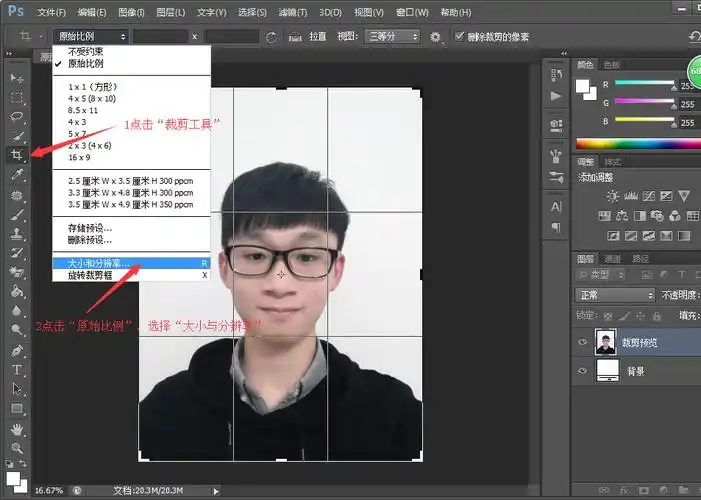Screen dimensions: 701x500
Task: Select the Paint Bucket tool
Action: 17,291
